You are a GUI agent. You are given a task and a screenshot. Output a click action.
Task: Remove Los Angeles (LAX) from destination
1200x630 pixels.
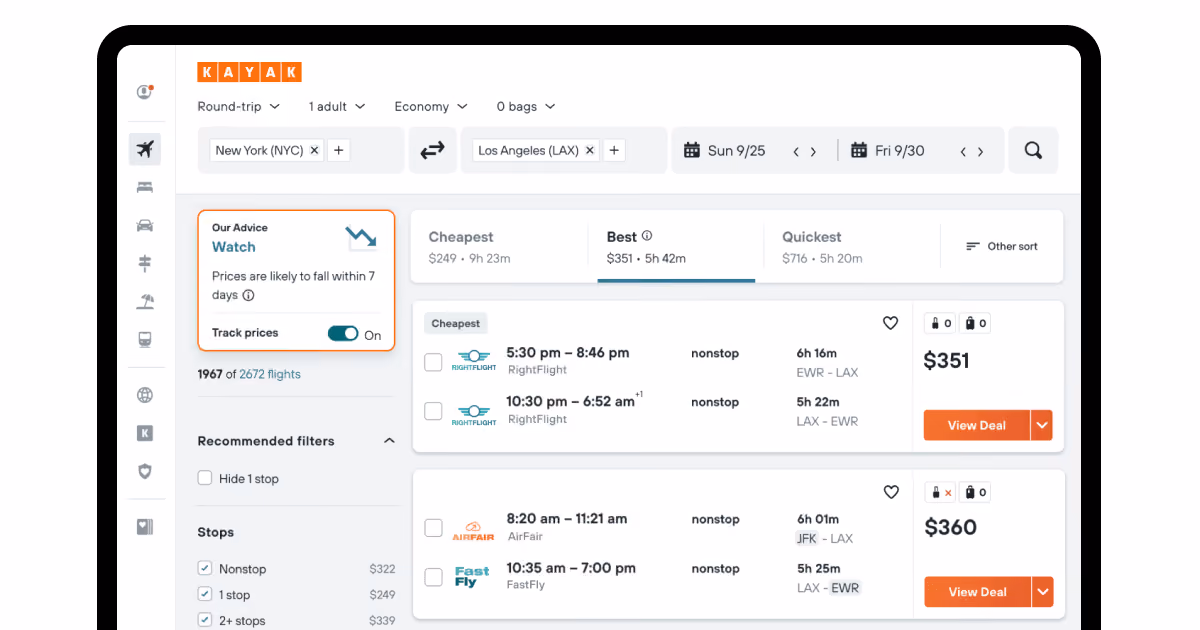tap(590, 151)
